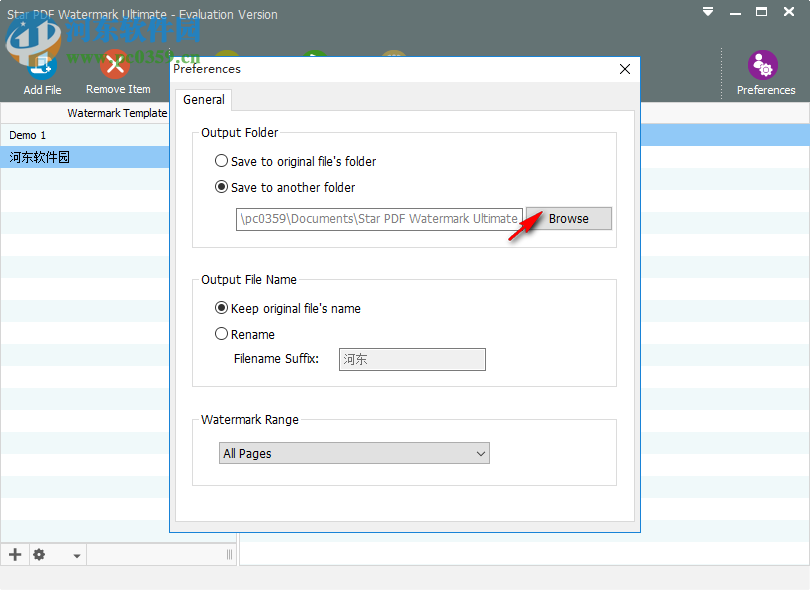The width and height of the screenshot is (810, 590).
Task: Click the Add File icon
Action: coord(41,62)
